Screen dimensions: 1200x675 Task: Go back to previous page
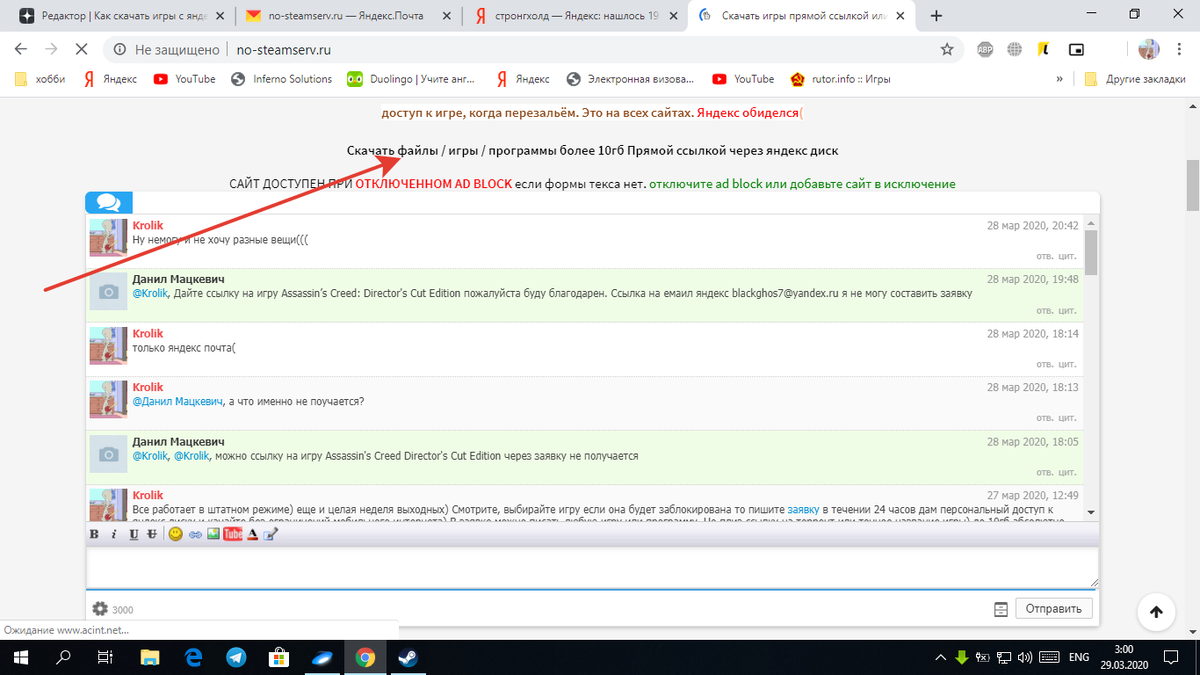pos(19,49)
